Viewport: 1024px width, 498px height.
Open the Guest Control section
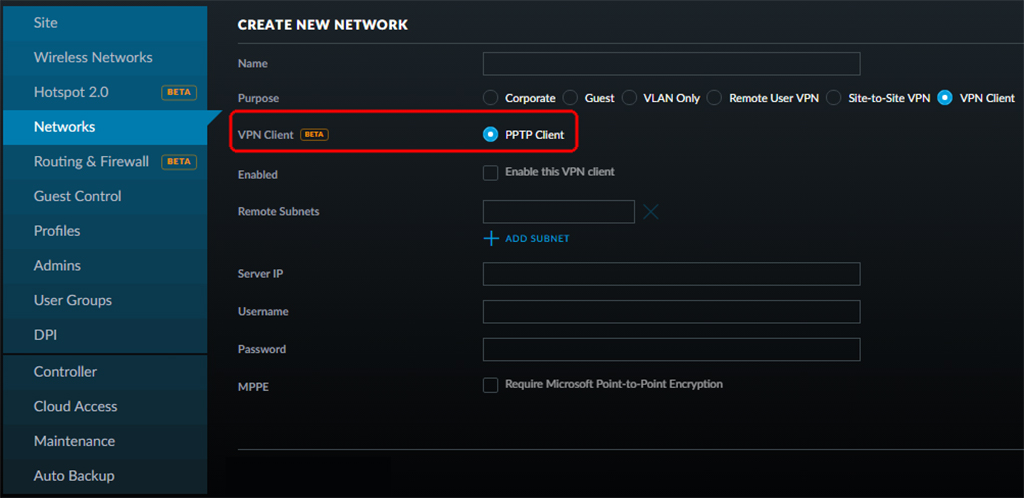(x=77, y=196)
